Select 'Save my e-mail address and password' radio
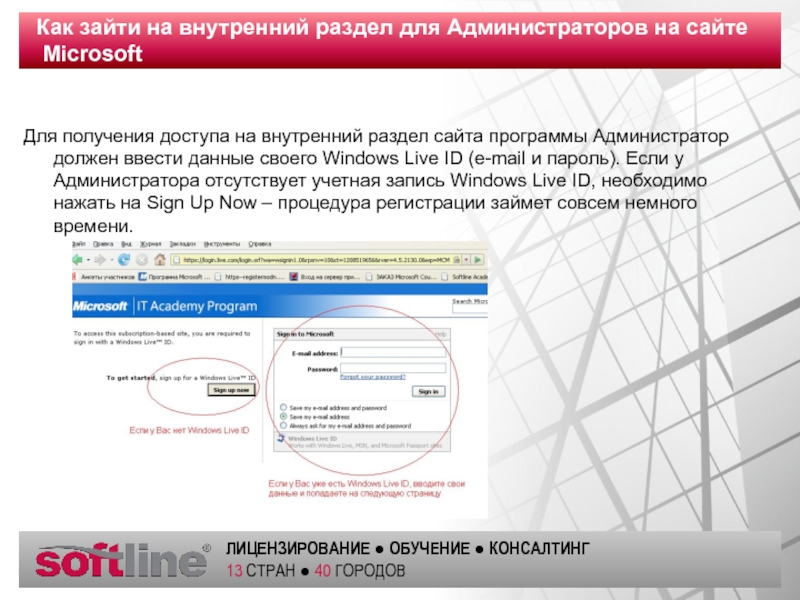 tap(283, 407)
